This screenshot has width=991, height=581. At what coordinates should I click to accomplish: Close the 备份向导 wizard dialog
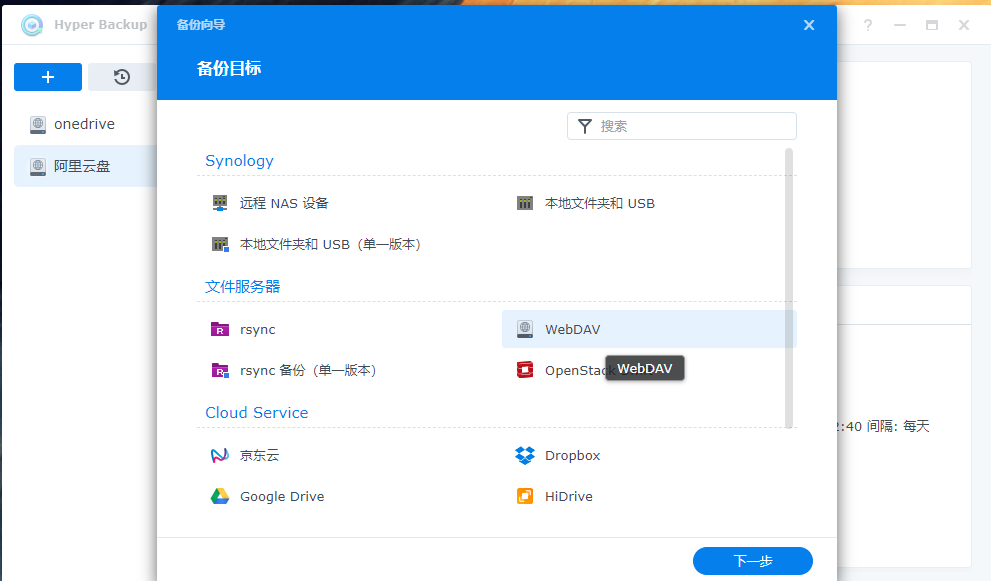[x=809, y=25]
